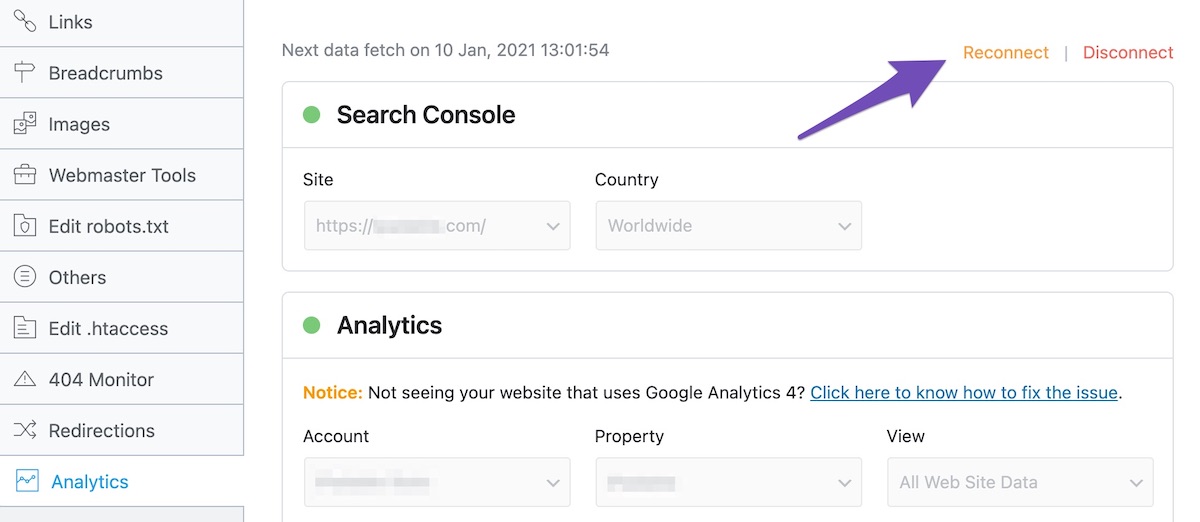The image size is (1200, 522).
Task: Click the Breadcrumbs signpost icon
Action: pyautogui.click(x=25, y=73)
